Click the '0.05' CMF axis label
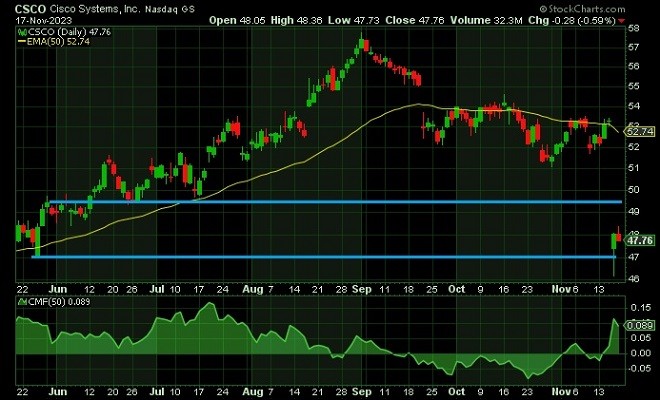 click(x=641, y=338)
